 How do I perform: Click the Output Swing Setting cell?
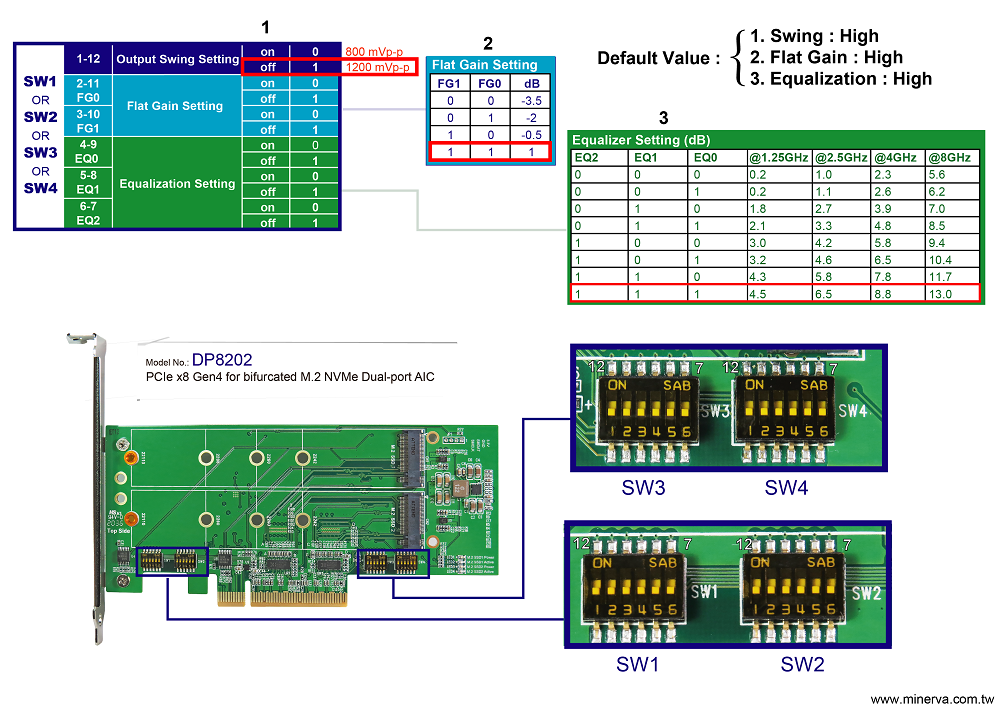tap(177, 59)
